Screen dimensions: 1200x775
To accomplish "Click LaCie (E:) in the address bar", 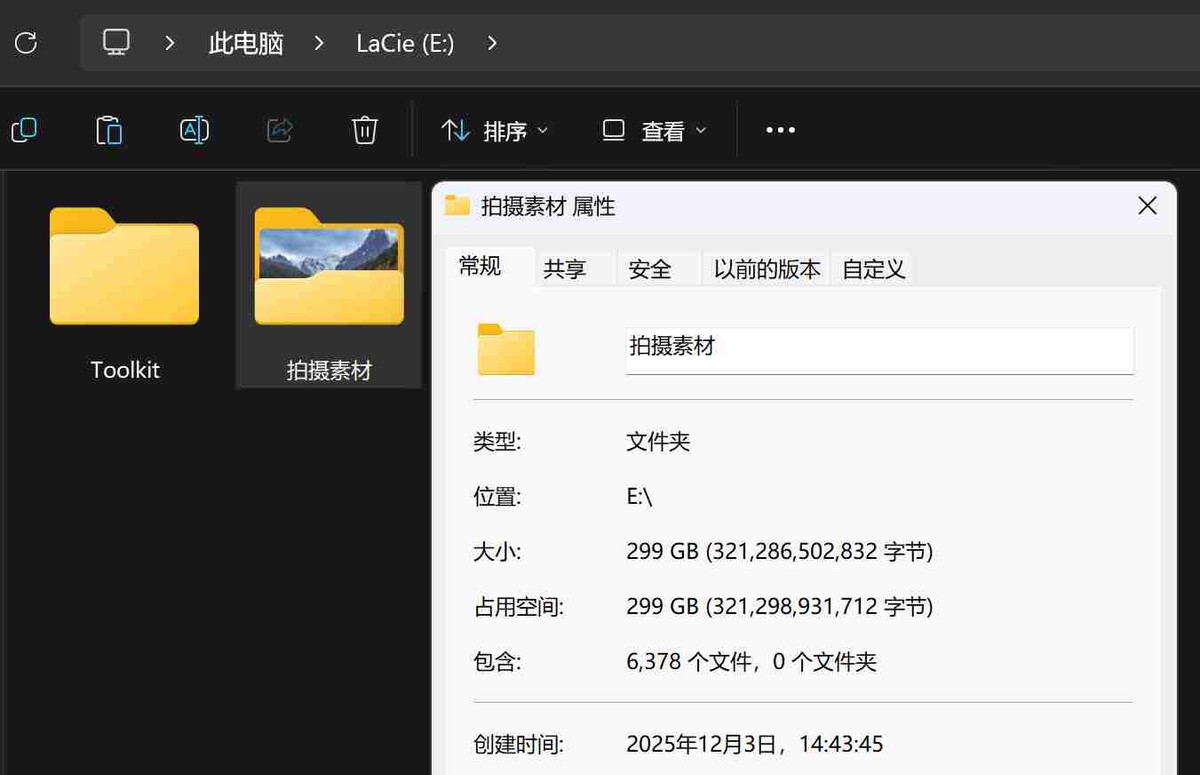I will pos(404,42).
